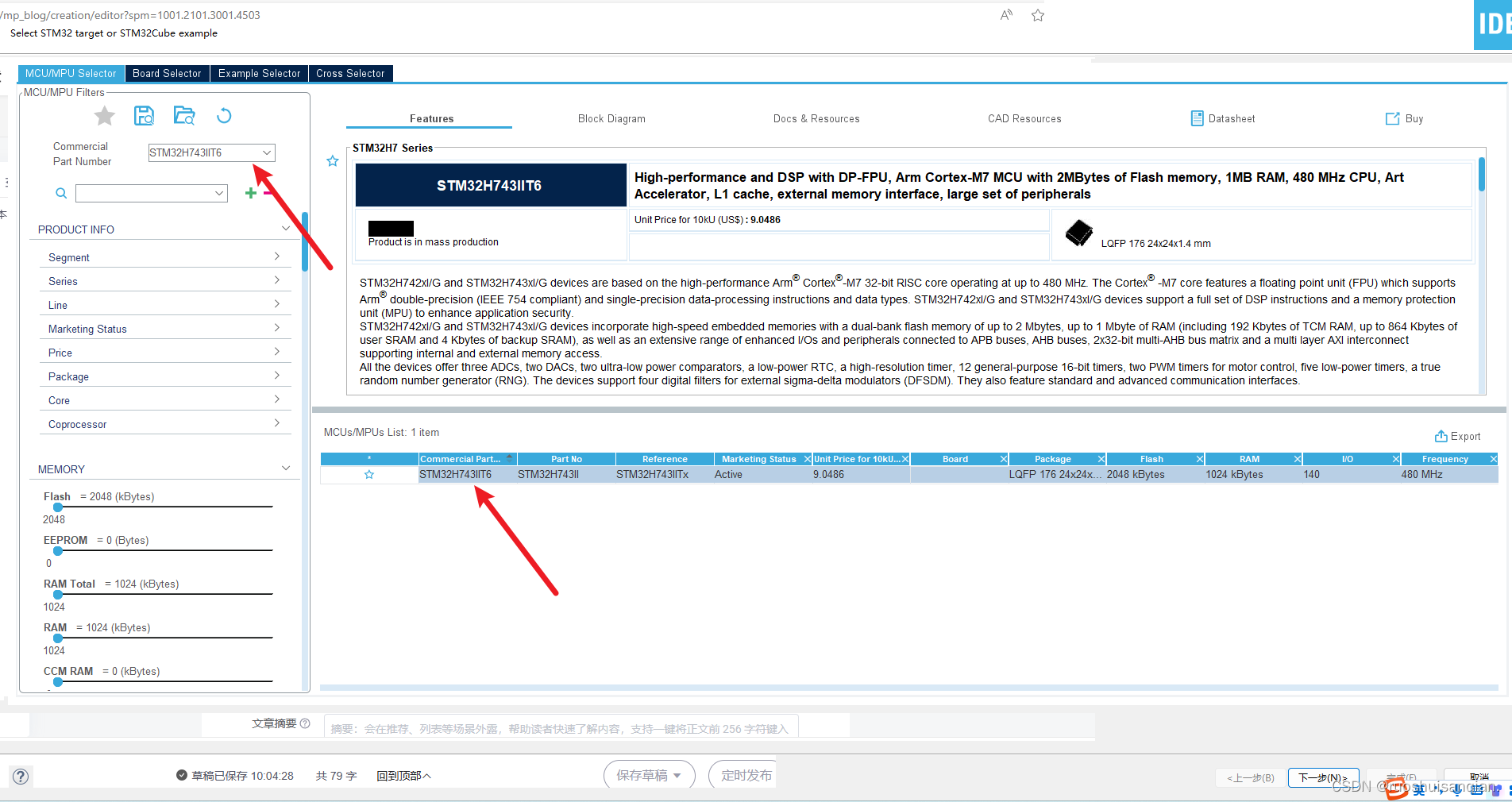The image size is (1512, 802).
Task: Sort by Commercial Part column header
Action: [468, 459]
